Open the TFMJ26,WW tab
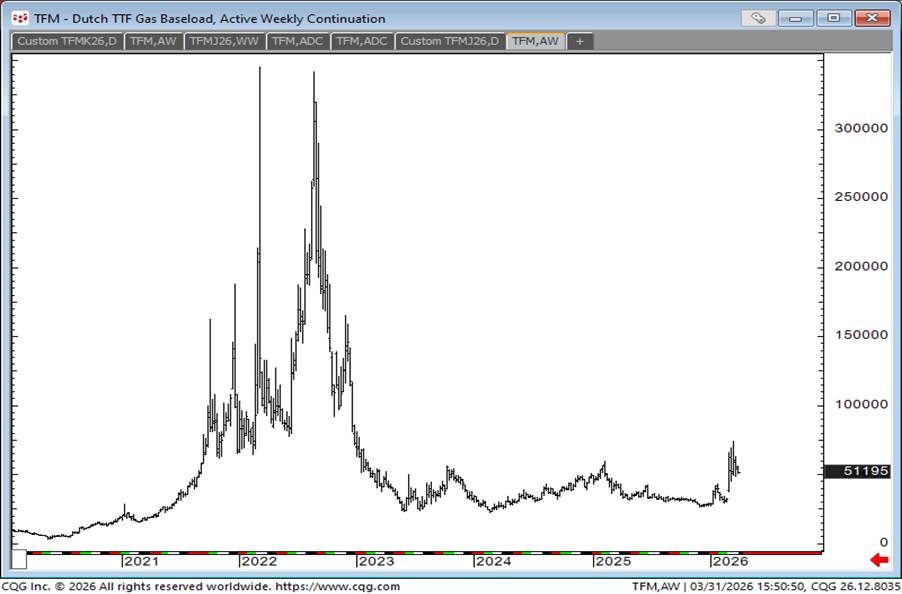902x594 pixels. [x=224, y=41]
